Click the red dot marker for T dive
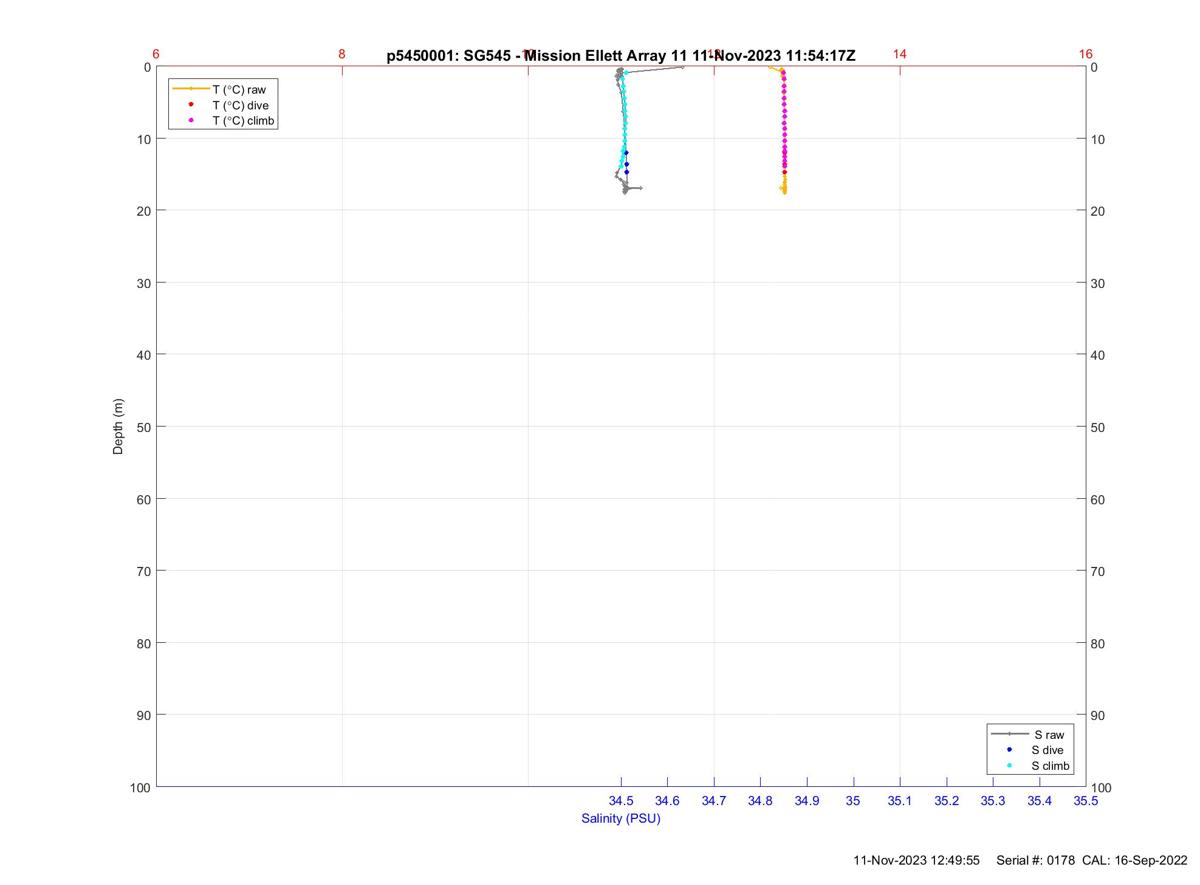The width and height of the screenshot is (1200, 885). pyautogui.click(x=190, y=105)
